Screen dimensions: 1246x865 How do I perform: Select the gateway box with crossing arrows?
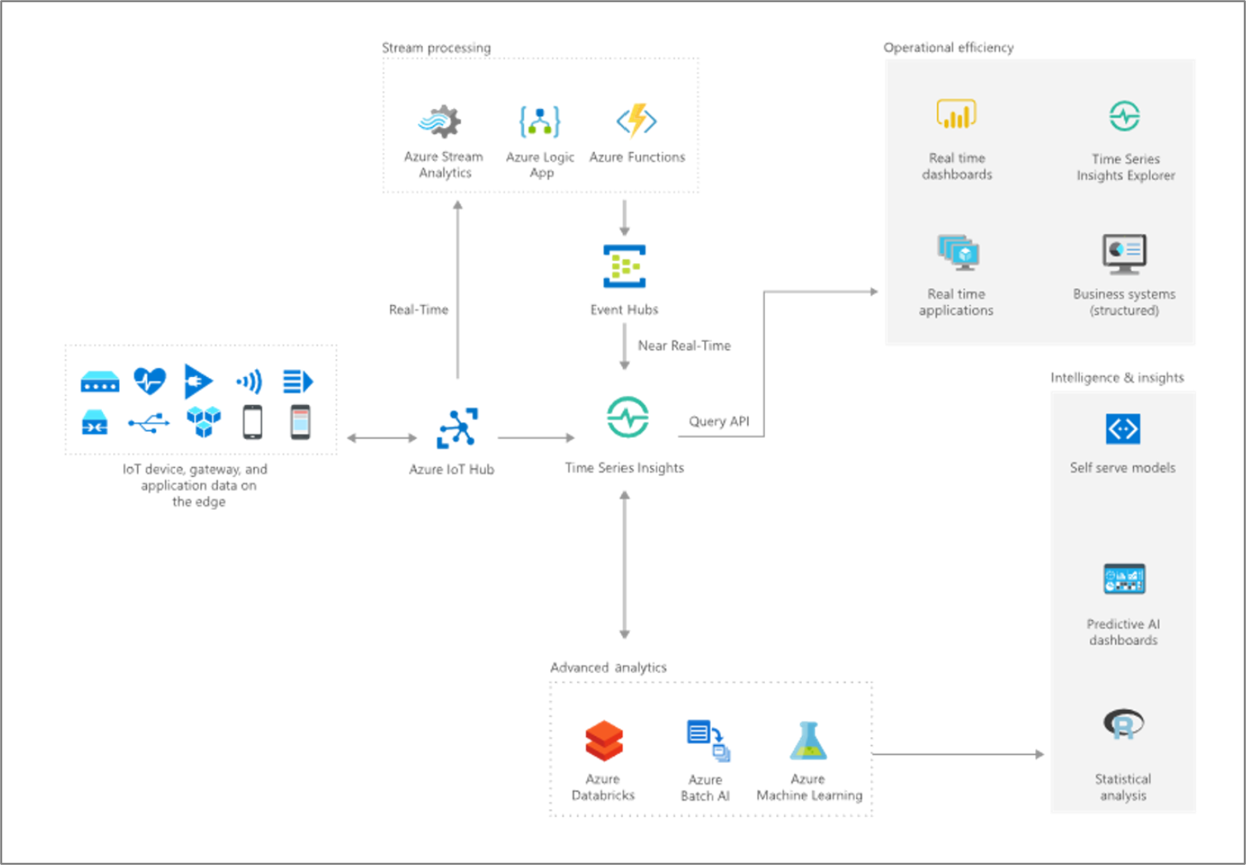click(95, 423)
